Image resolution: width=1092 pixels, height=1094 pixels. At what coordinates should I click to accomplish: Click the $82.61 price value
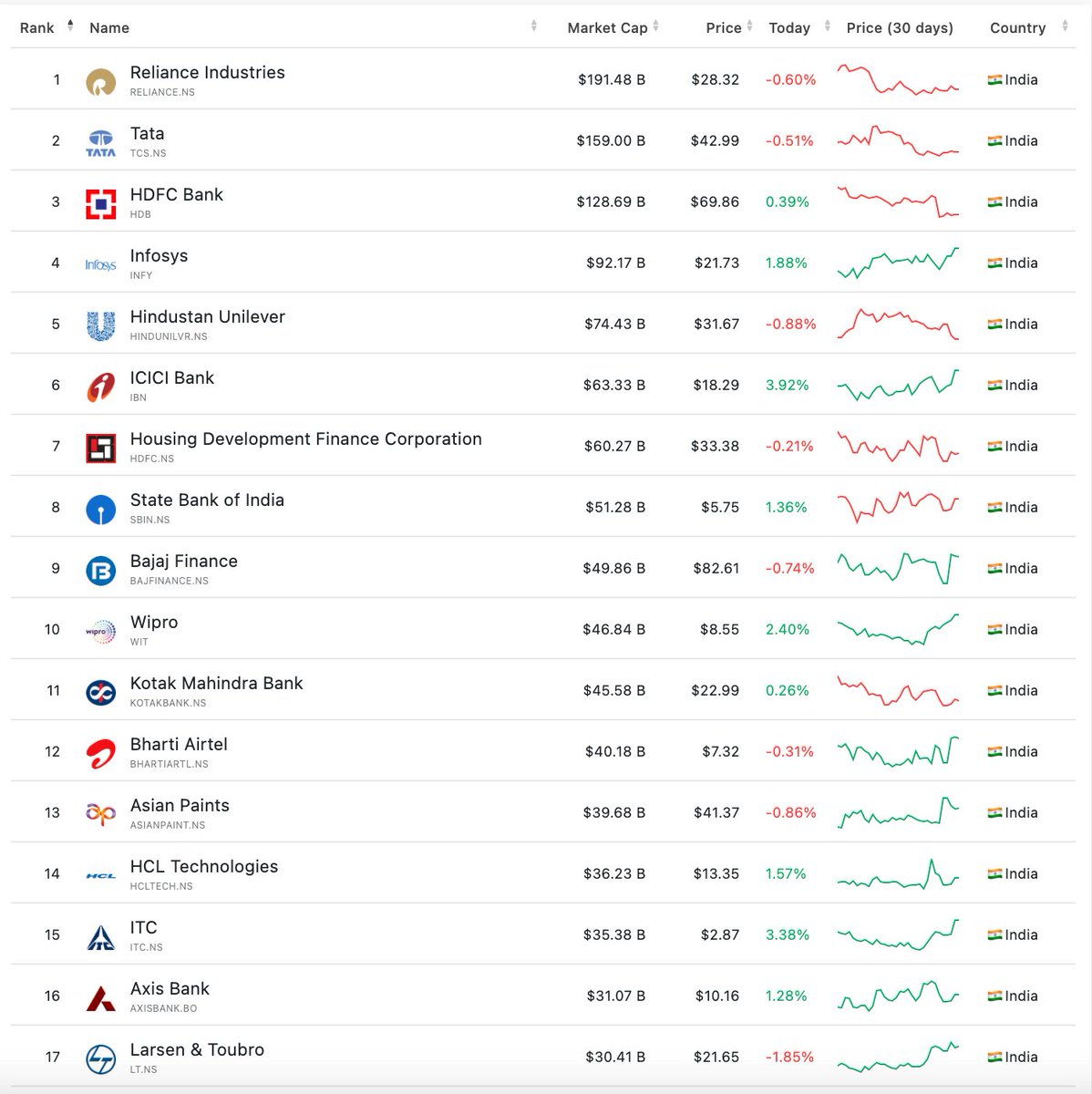click(x=716, y=569)
